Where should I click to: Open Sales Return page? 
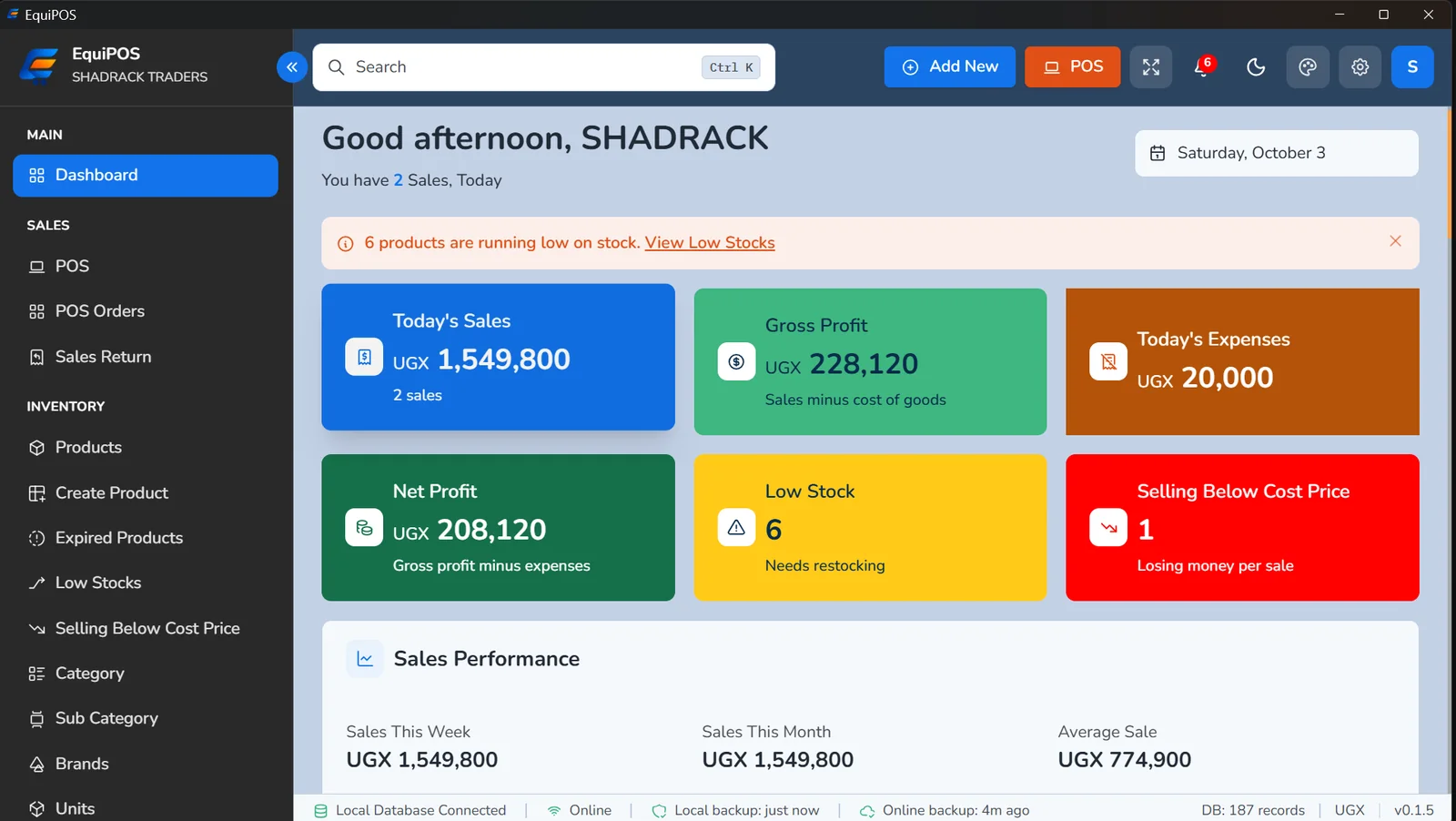click(x=146, y=357)
